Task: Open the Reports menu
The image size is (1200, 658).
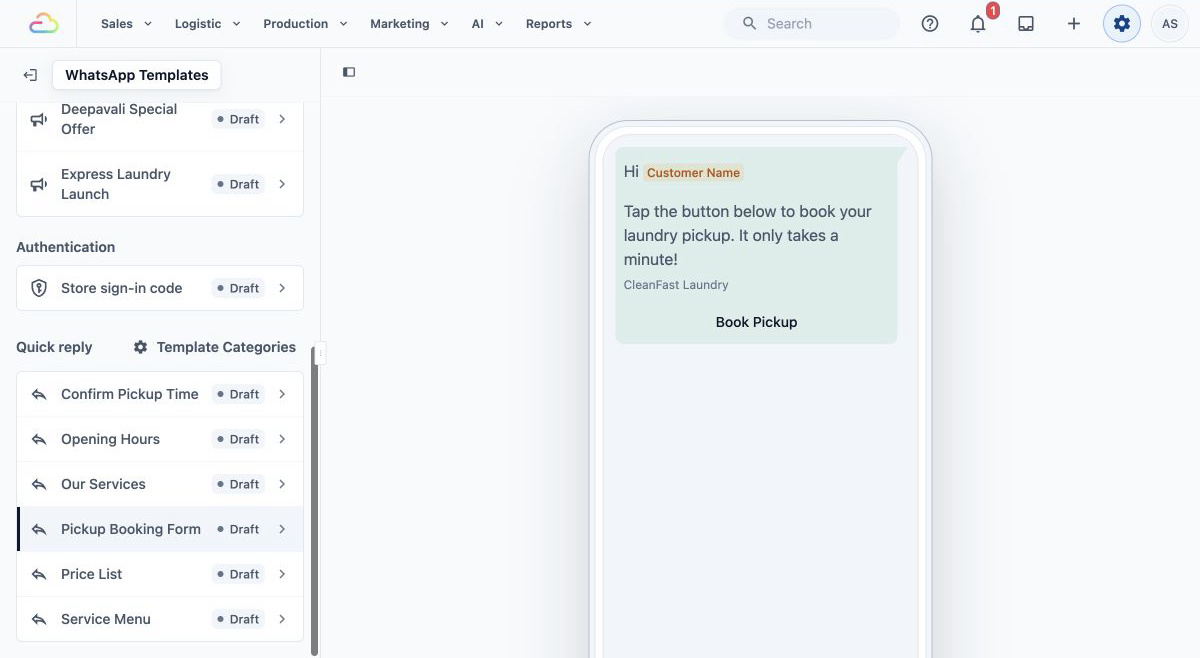Action: point(558,24)
